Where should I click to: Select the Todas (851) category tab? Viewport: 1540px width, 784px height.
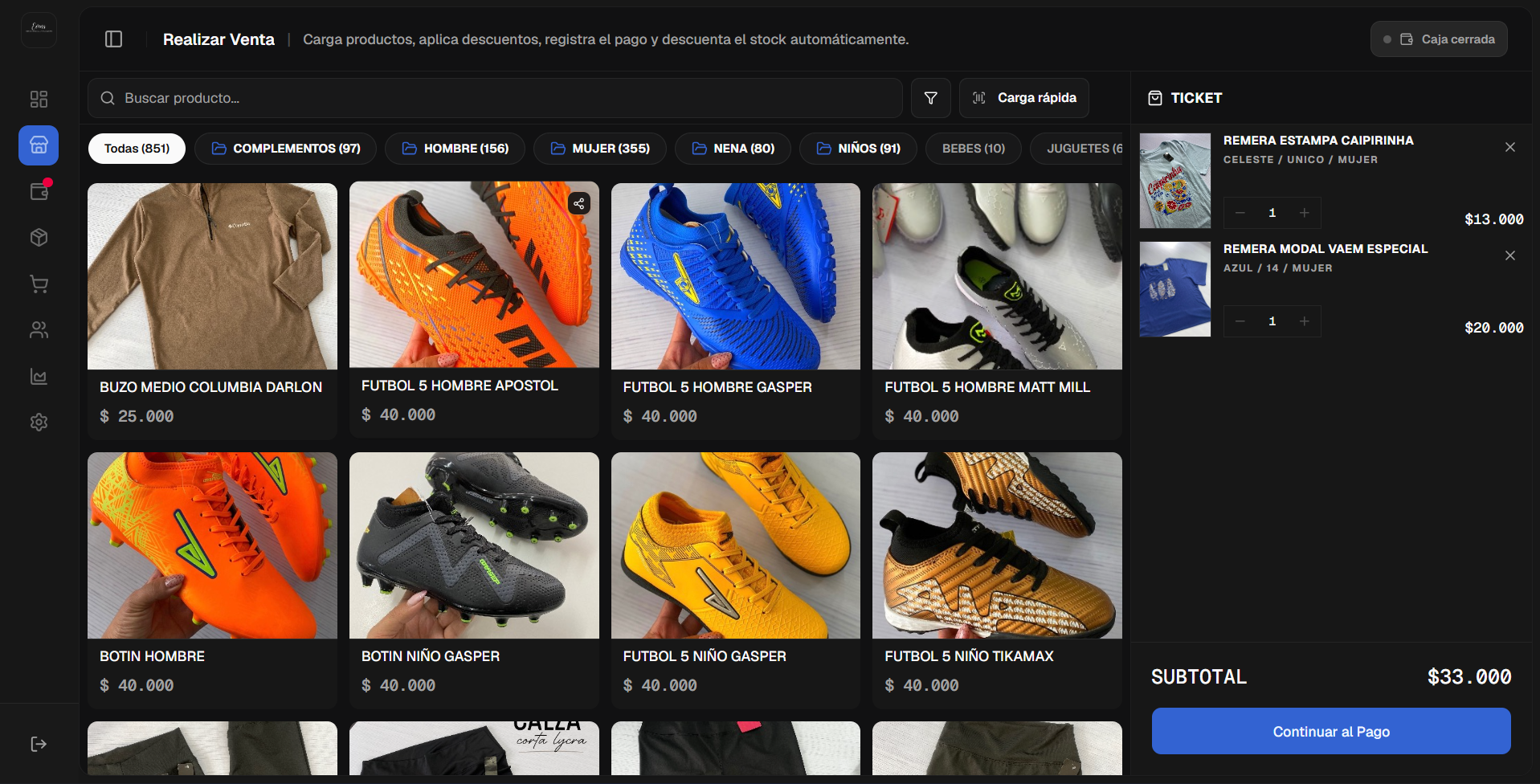tap(137, 149)
